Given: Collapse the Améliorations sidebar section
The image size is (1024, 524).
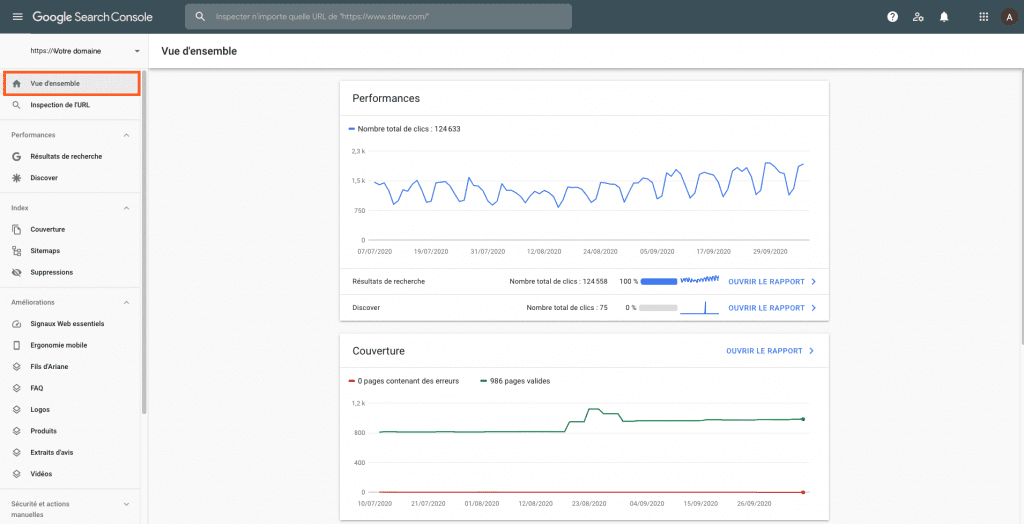Looking at the screenshot, I should point(126,302).
